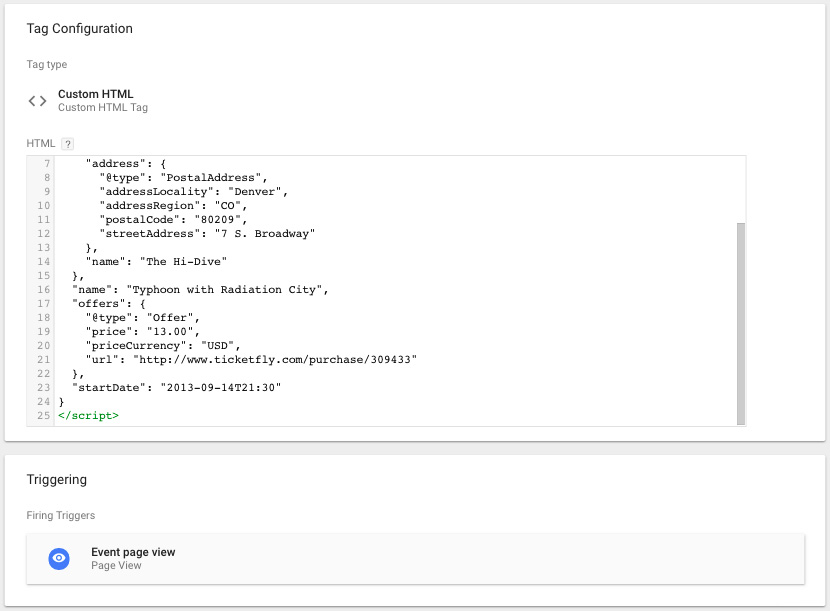Image resolution: width=830 pixels, height=611 pixels.
Task: Click the Triggering section header
Action: click(57, 479)
